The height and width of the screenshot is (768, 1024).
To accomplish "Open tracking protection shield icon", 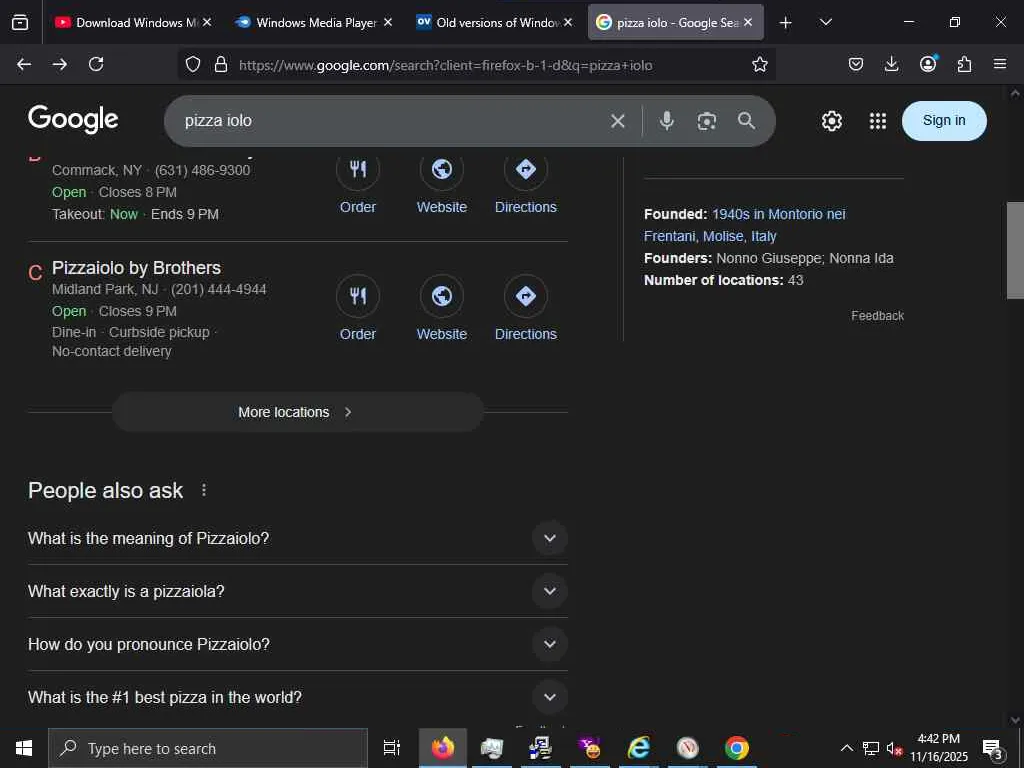I will tap(193, 65).
